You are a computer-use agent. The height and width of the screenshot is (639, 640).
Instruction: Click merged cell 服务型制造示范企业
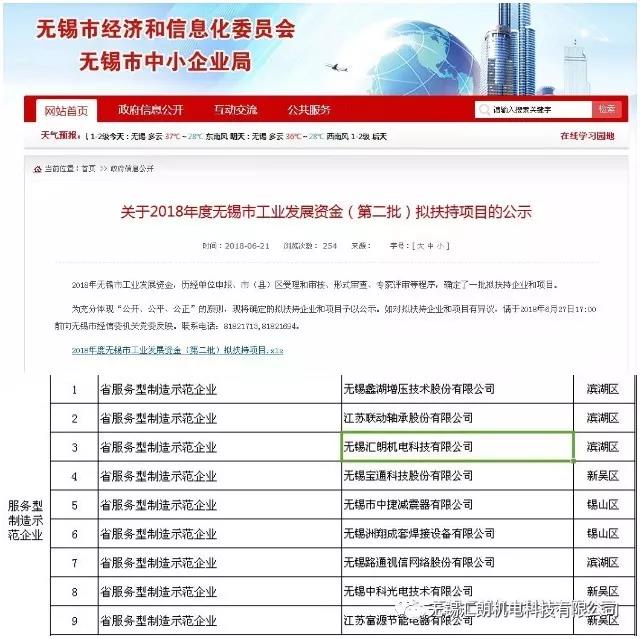(25, 520)
